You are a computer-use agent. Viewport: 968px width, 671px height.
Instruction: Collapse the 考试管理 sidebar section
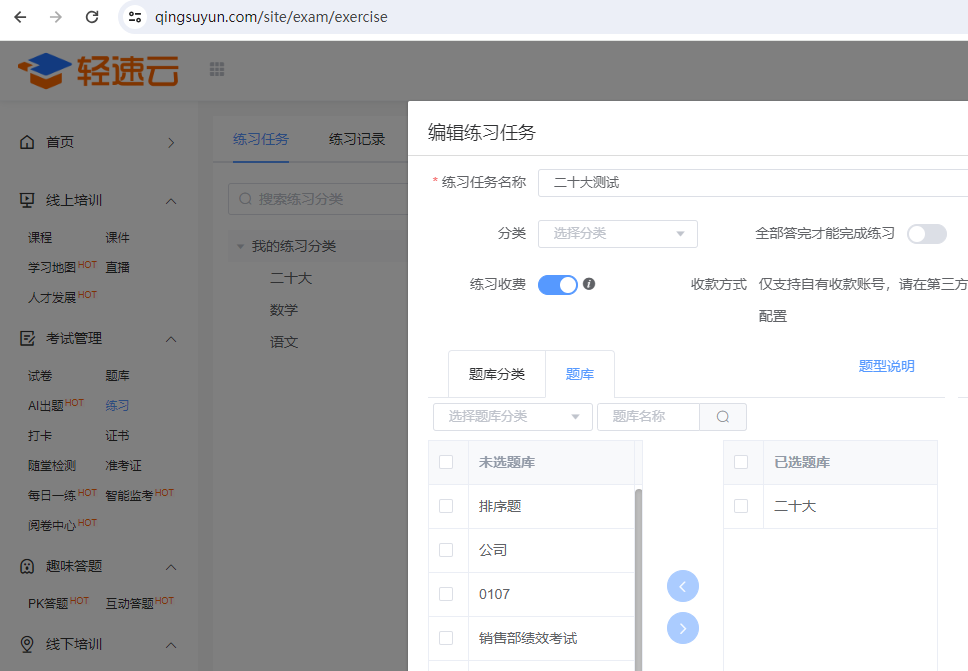pyautogui.click(x=170, y=339)
